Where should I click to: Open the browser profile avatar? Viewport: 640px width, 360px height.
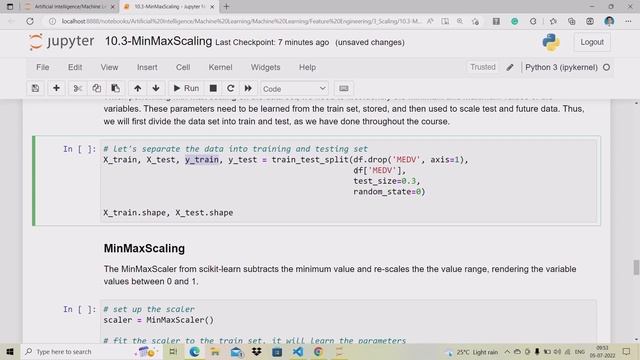pyautogui.click(x=609, y=21)
